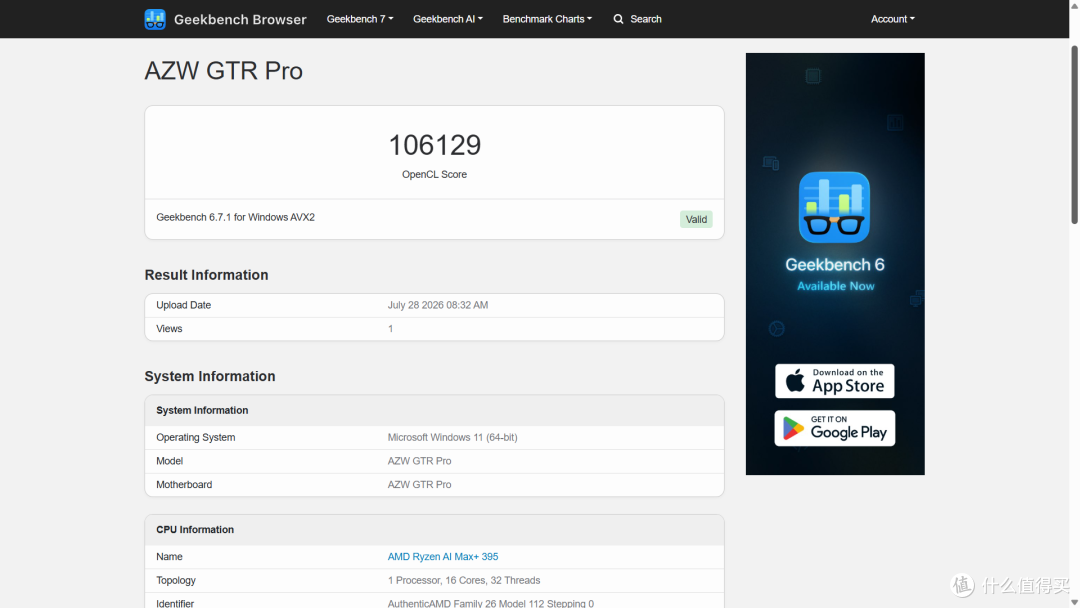Screen dimensions: 1080x608
Task: Click the Search magnifier icon
Action: (619, 19)
